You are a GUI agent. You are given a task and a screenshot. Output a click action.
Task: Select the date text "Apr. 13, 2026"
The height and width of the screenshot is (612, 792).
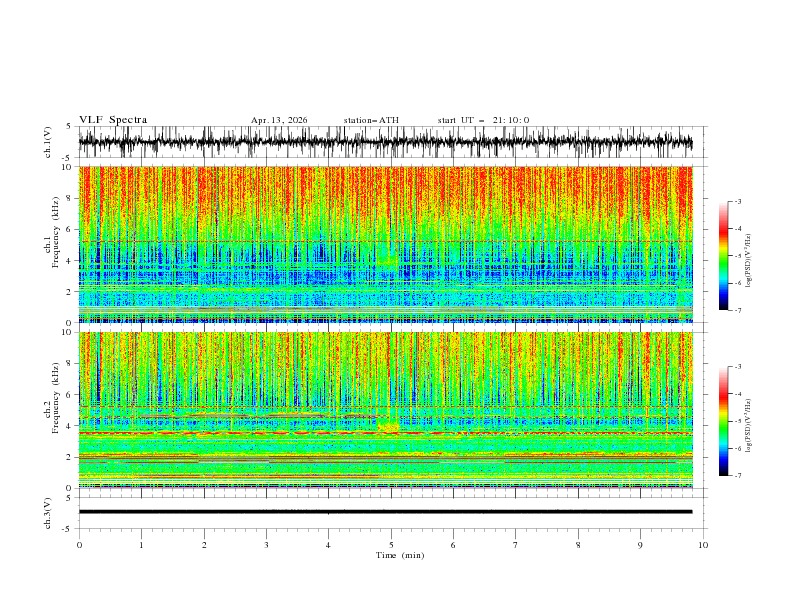click(279, 120)
